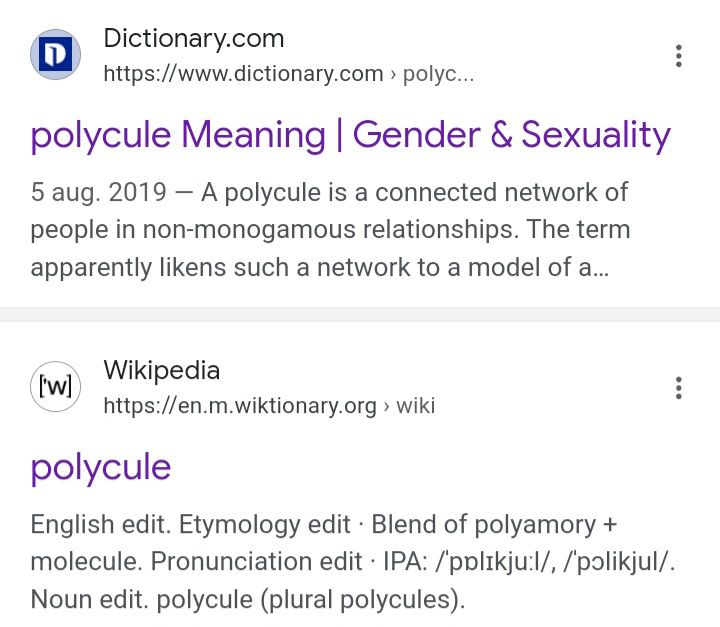The height and width of the screenshot is (627, 720).
Task: Open the 'polycule Meaning | Gender & Sexuality' link
Action: (350, 134)
